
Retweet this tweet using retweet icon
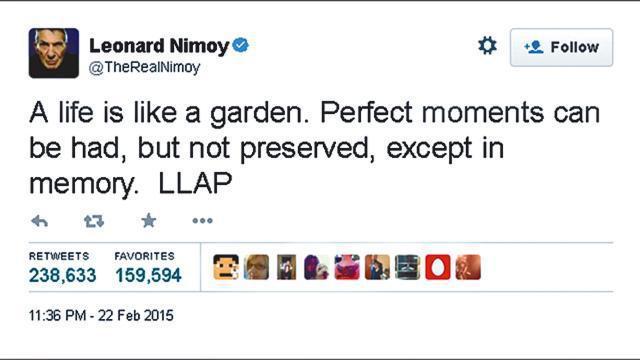[94, 221]
